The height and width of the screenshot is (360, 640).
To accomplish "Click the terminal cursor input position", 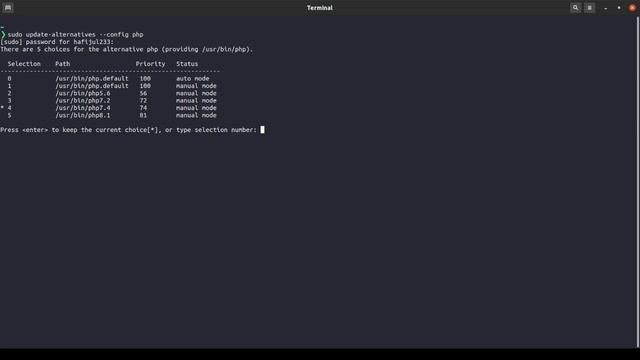I will 262,130.
